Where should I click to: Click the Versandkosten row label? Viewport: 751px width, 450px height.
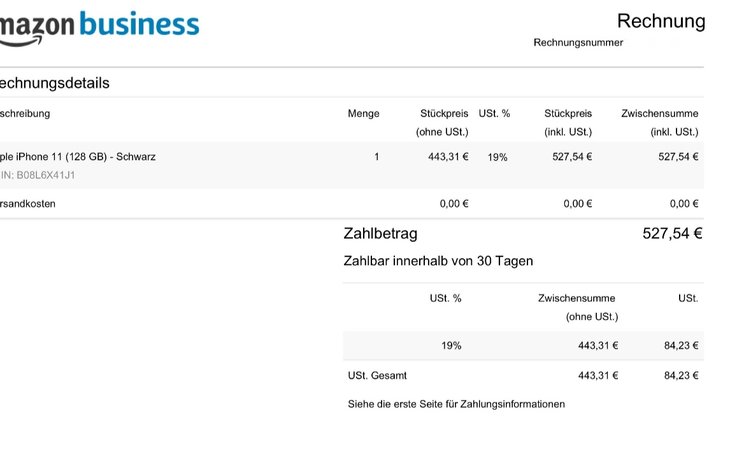[x=28, y=203]
